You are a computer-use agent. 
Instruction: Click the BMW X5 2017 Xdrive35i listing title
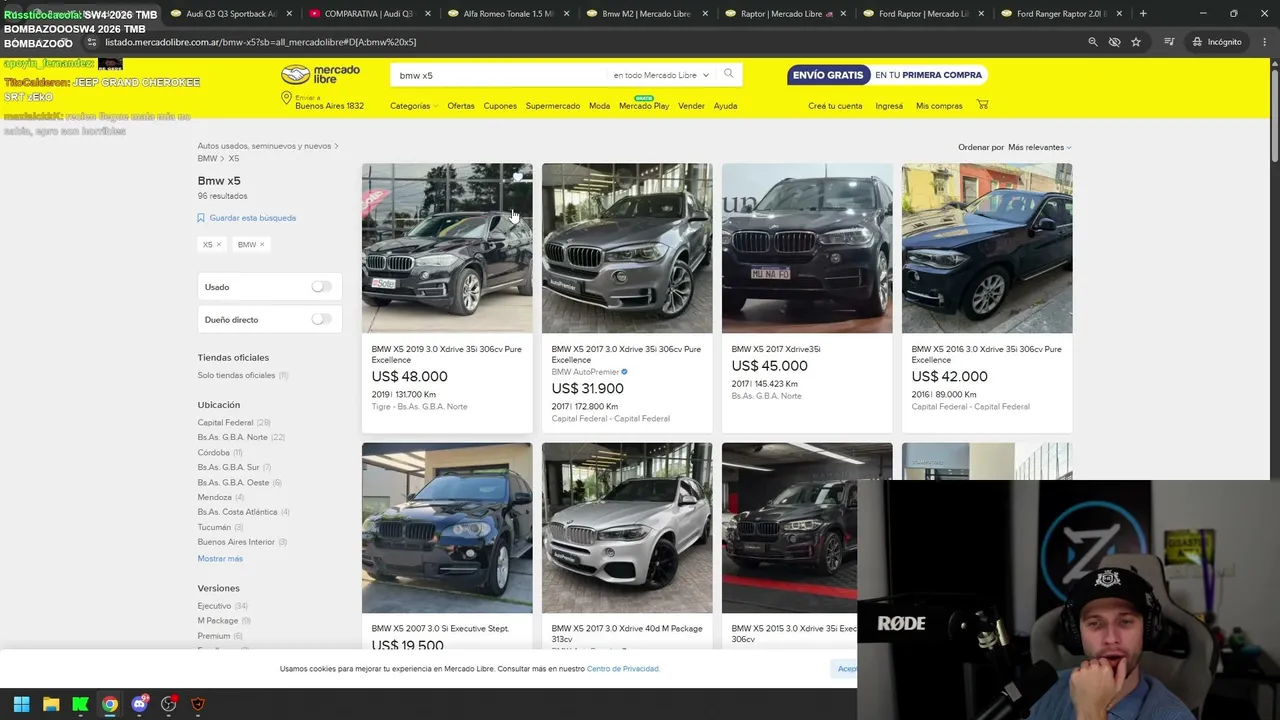(x=776, y=349)
